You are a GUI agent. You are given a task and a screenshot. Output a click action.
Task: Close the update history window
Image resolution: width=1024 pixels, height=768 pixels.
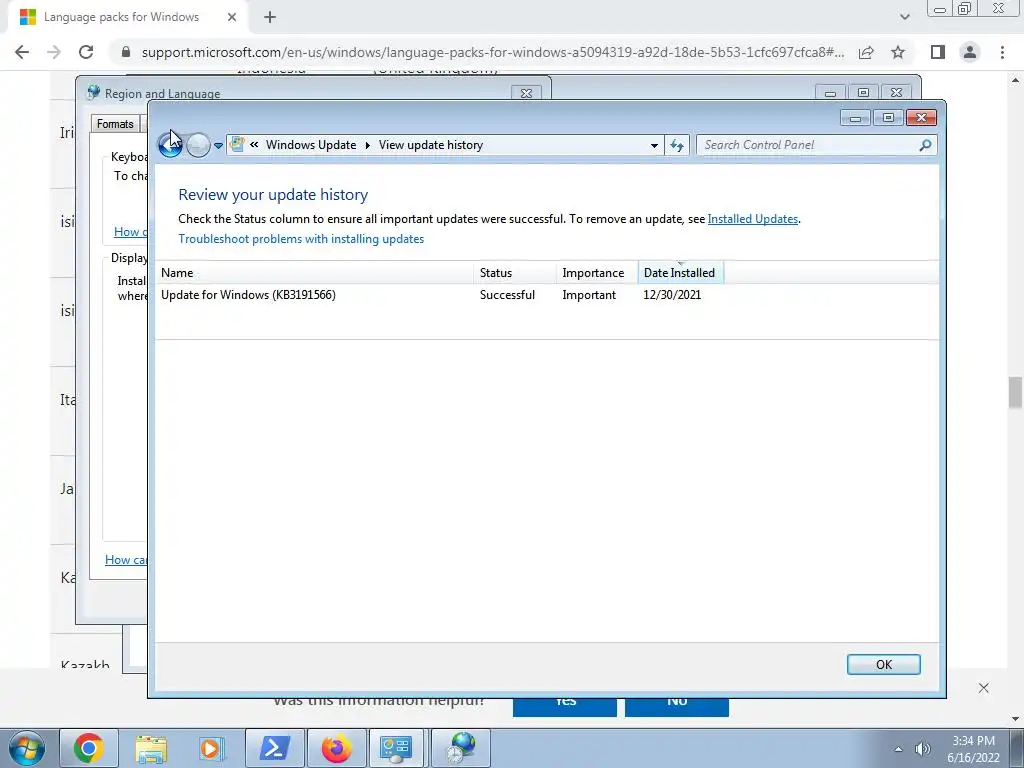point(921,118)
